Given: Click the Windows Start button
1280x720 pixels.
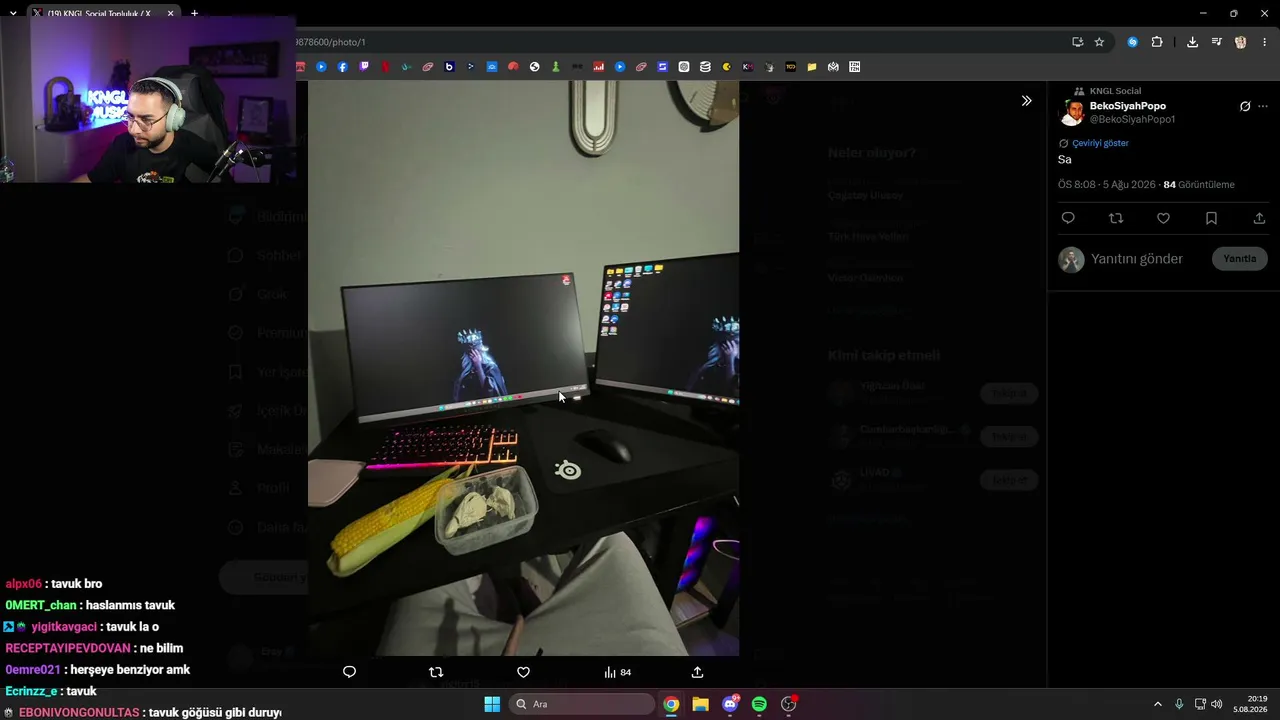Looking at the screenshot, I should click(x=492, y=704).
